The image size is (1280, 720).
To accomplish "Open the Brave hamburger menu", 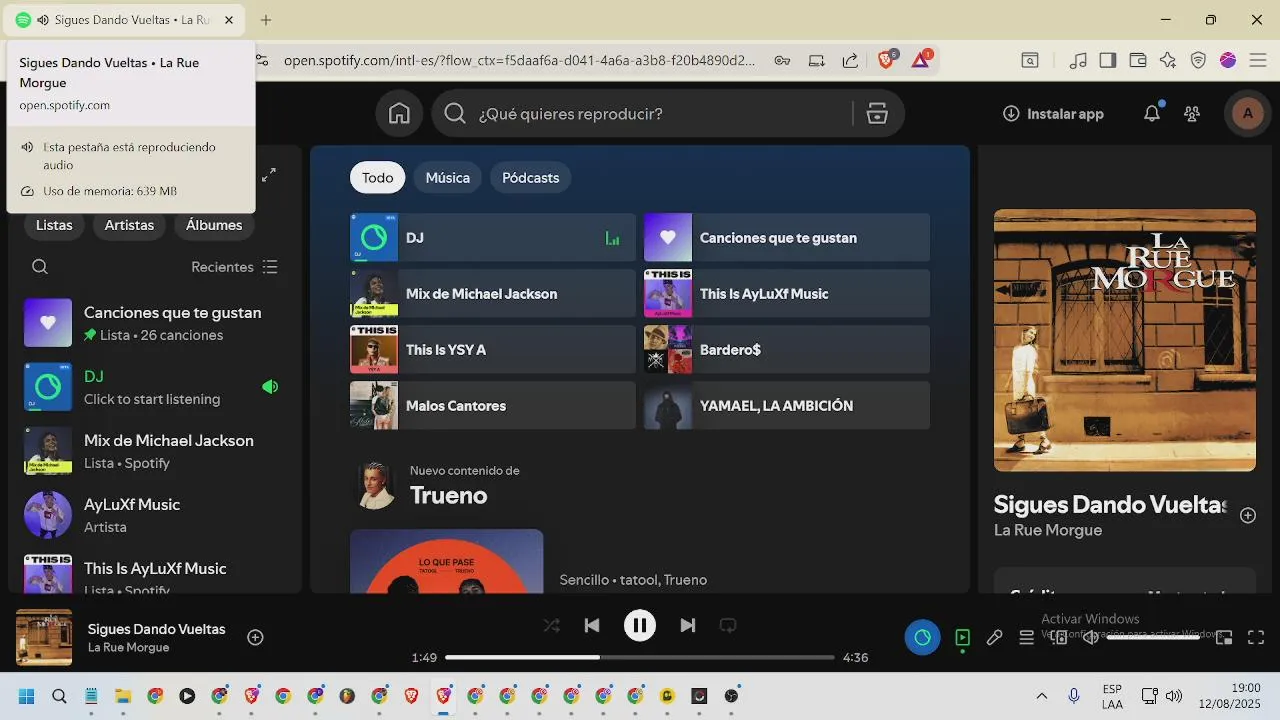I will [1257, 60].
